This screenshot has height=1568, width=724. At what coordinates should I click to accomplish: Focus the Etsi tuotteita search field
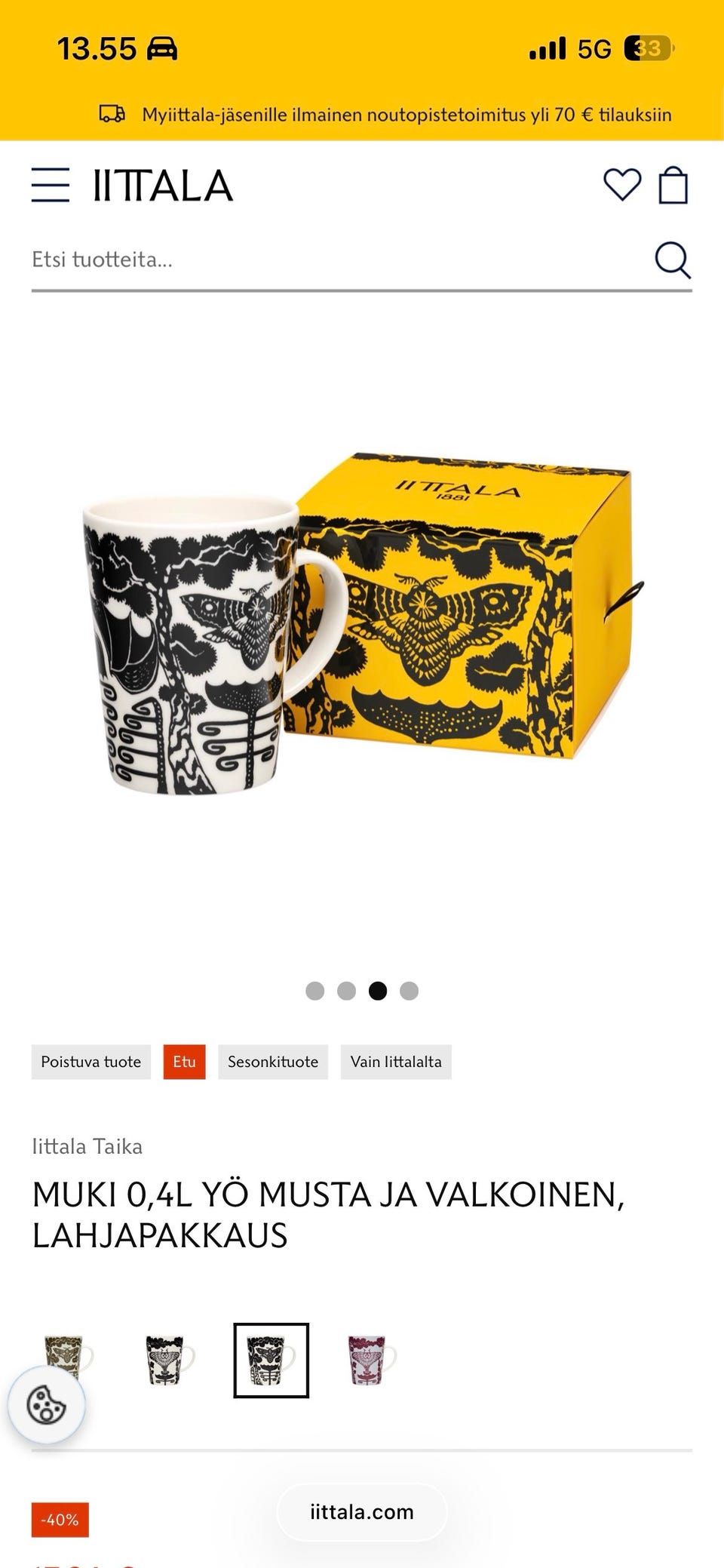pos(339,260)
